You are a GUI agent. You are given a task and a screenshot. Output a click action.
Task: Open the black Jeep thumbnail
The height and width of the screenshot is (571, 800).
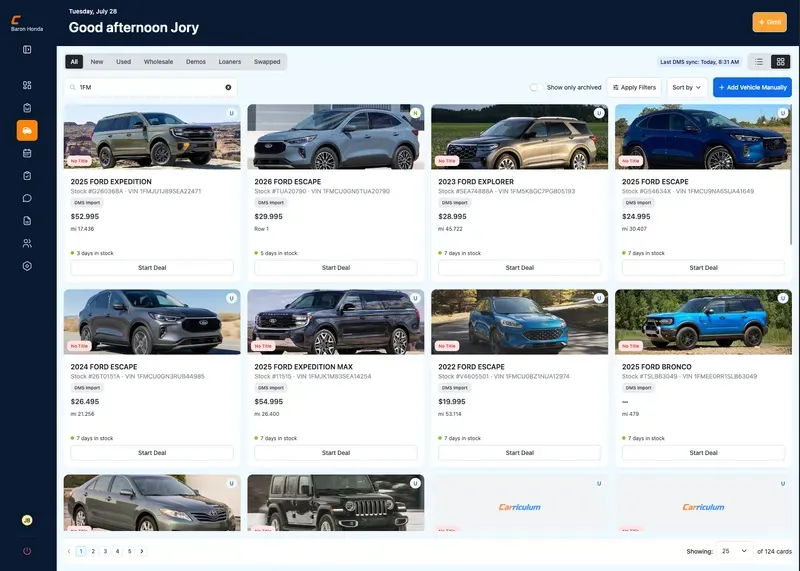pos(336,503)
